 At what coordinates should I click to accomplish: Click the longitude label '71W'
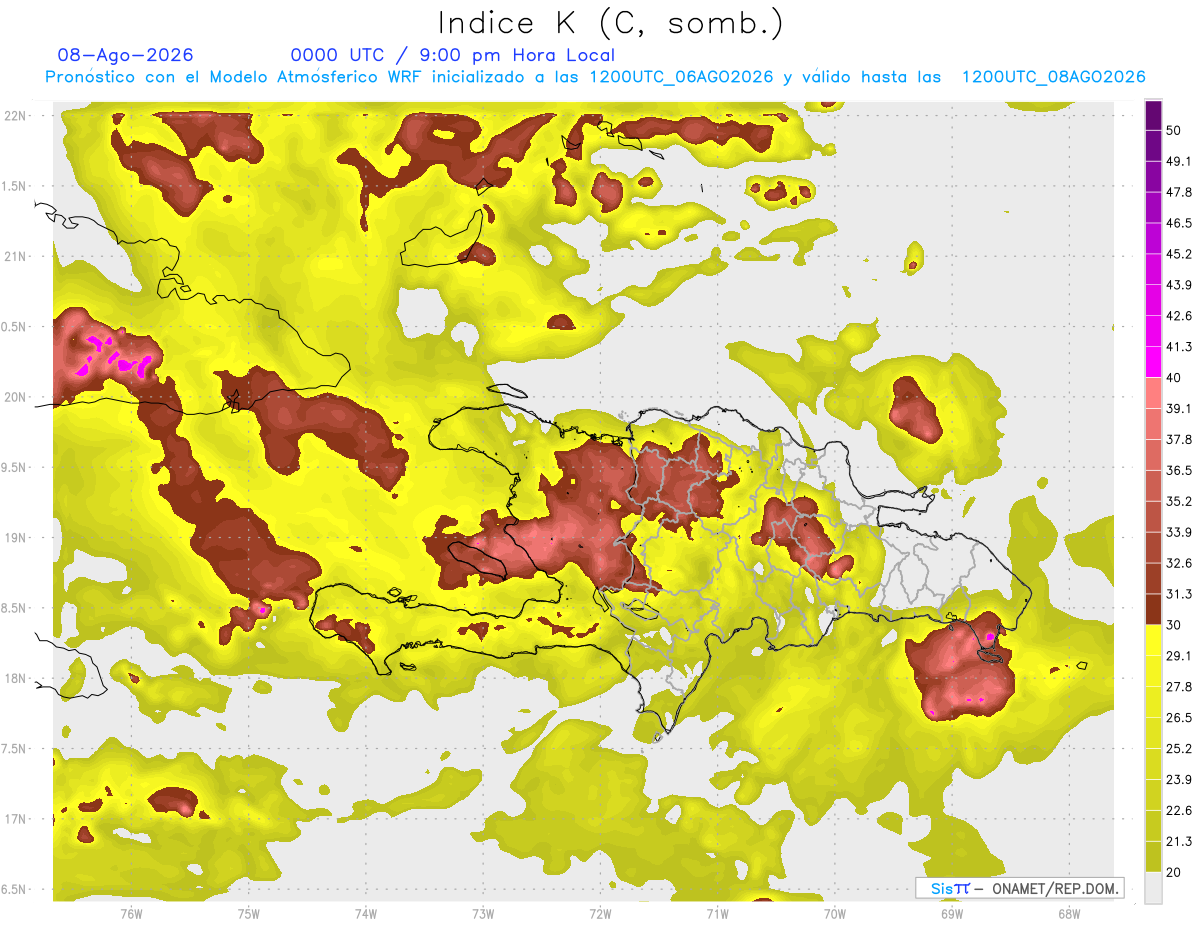pyautogui.click(x=717, y=914)
